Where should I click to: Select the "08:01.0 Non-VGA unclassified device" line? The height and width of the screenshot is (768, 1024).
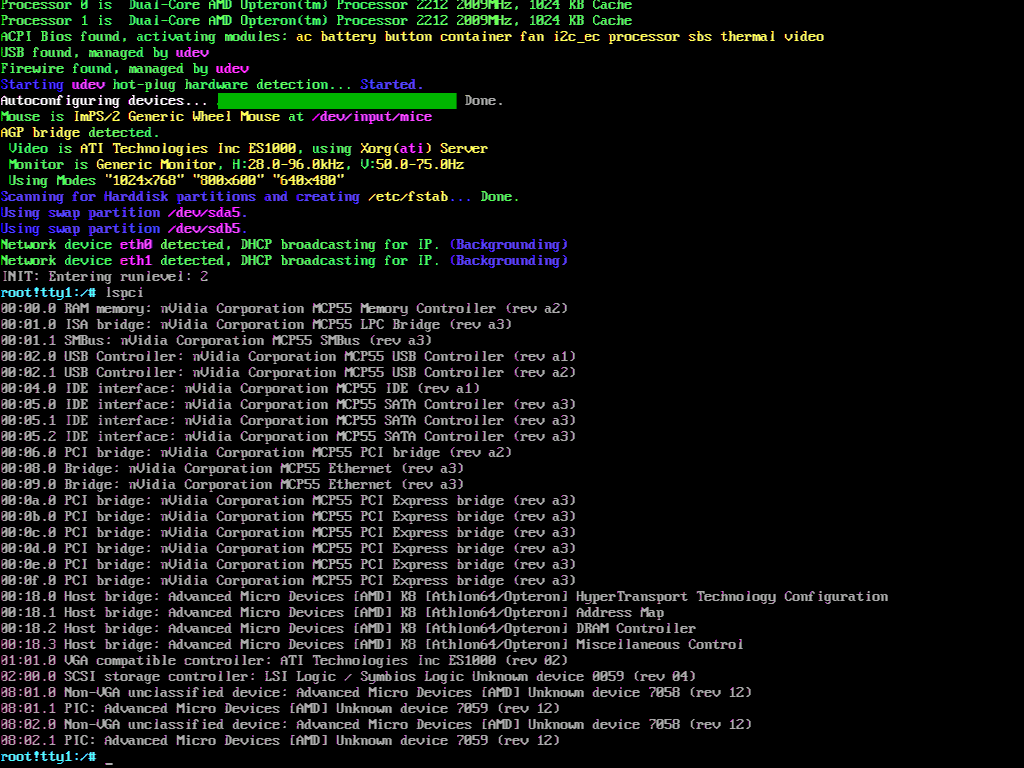[x=376, y=692]
